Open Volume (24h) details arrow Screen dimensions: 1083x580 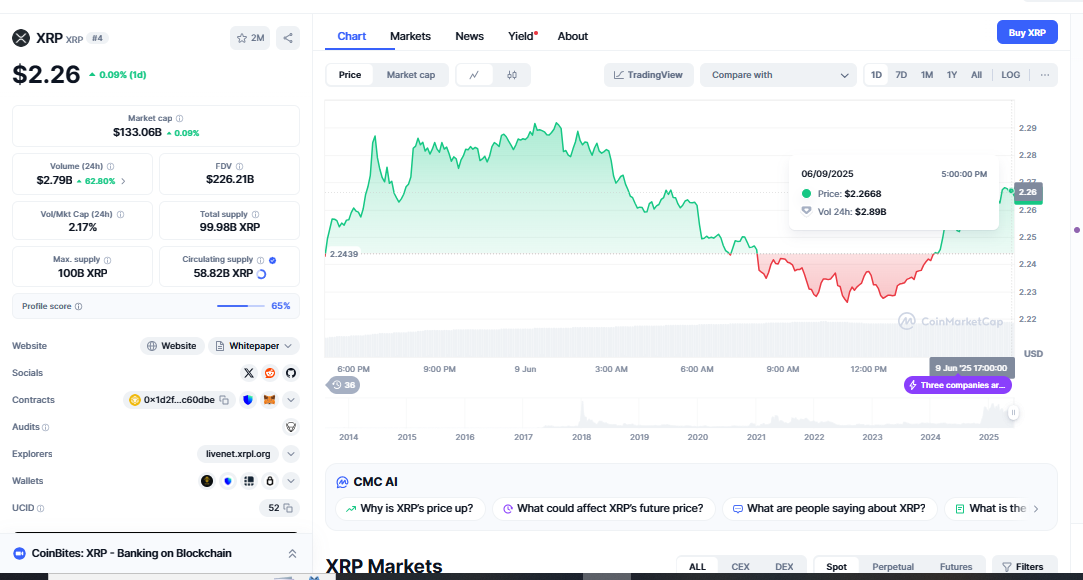point(124,181)
